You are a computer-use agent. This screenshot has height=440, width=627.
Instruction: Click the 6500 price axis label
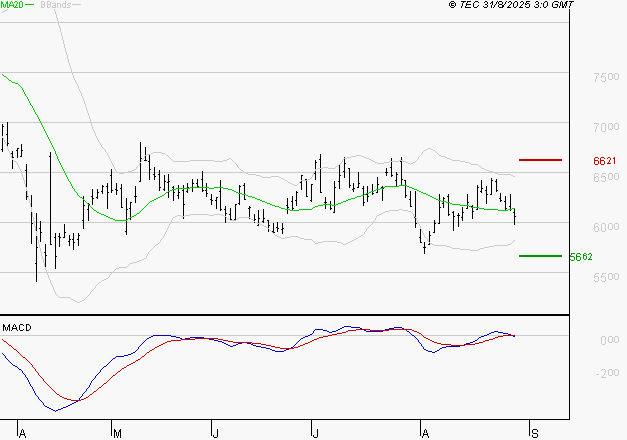(x=605, y=177)
